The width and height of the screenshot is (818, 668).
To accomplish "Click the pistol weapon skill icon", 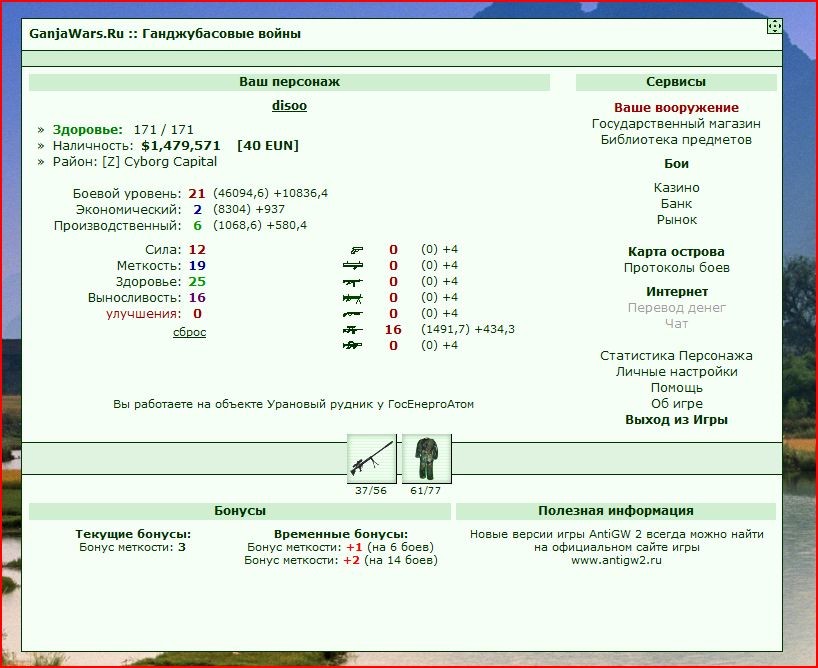I will coord(357,250).
